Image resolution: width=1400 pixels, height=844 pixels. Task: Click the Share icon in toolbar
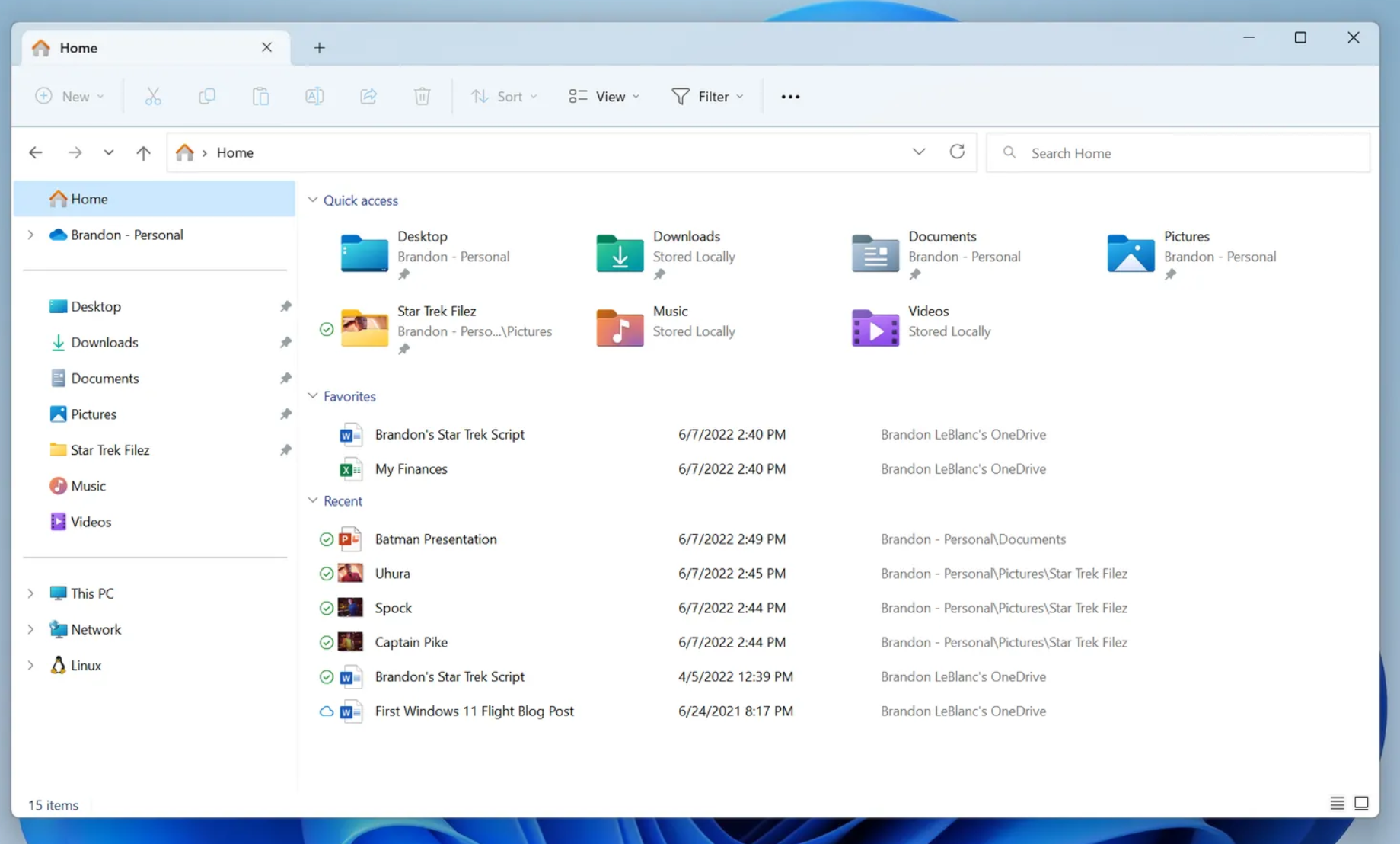click(368, 96)
